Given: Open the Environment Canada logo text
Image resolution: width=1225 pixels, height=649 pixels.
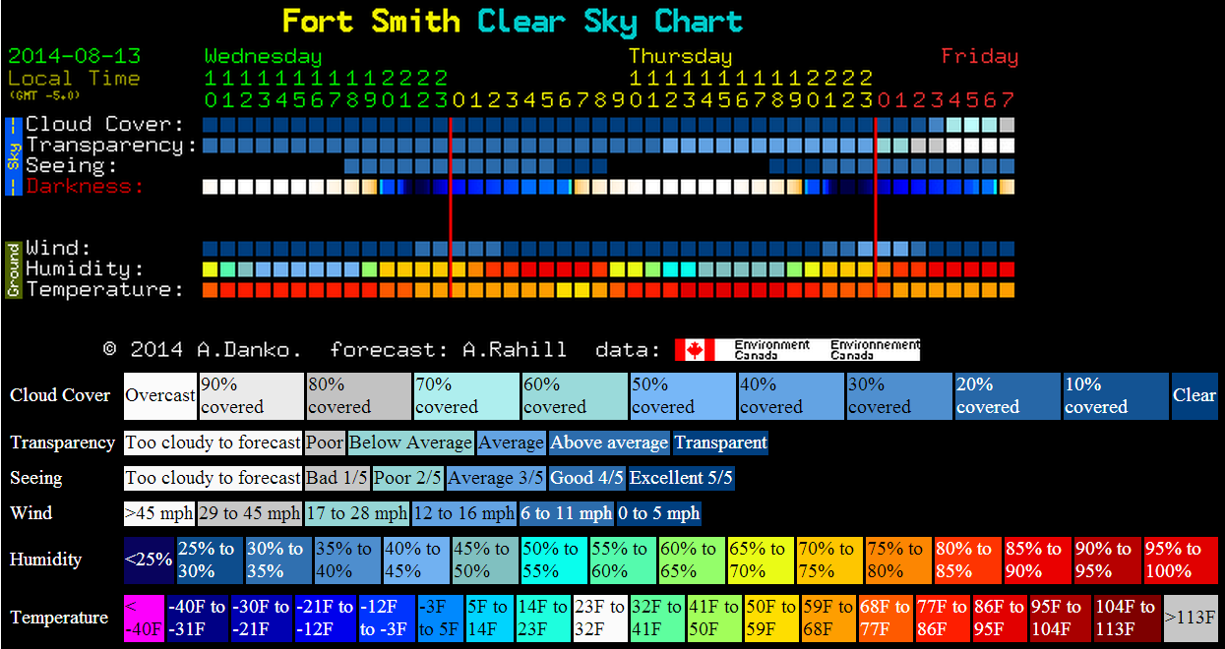Looking at the screenshot, I should tap(771, 349).
